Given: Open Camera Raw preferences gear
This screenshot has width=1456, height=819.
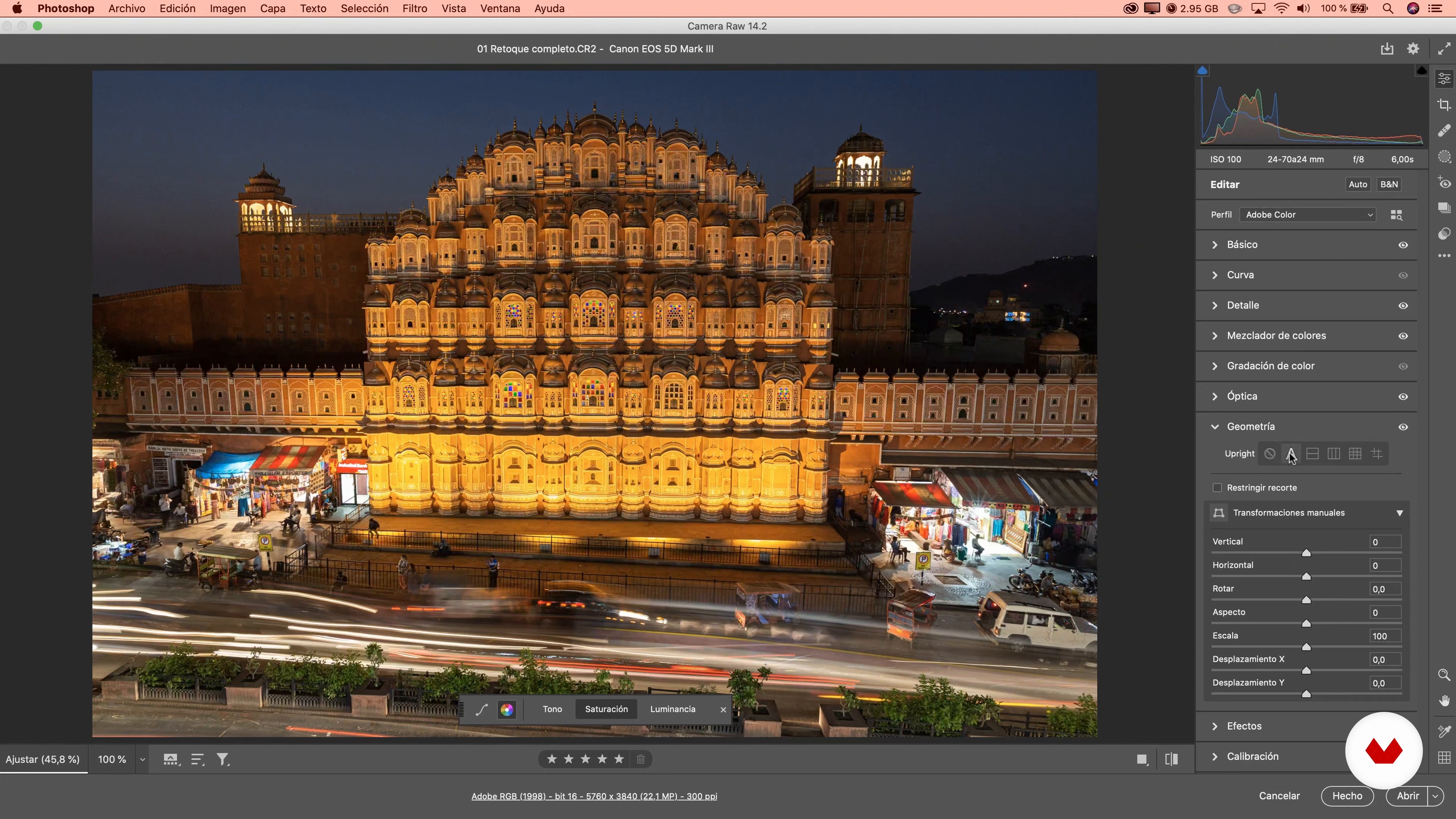Looking at the screenshot, I should (x=1413, y=49).
